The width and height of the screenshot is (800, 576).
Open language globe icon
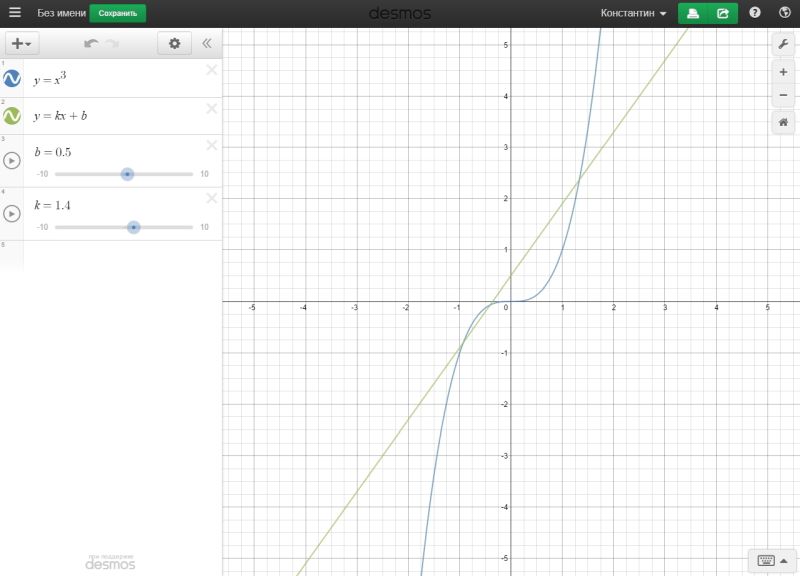[x=785, y=13]
